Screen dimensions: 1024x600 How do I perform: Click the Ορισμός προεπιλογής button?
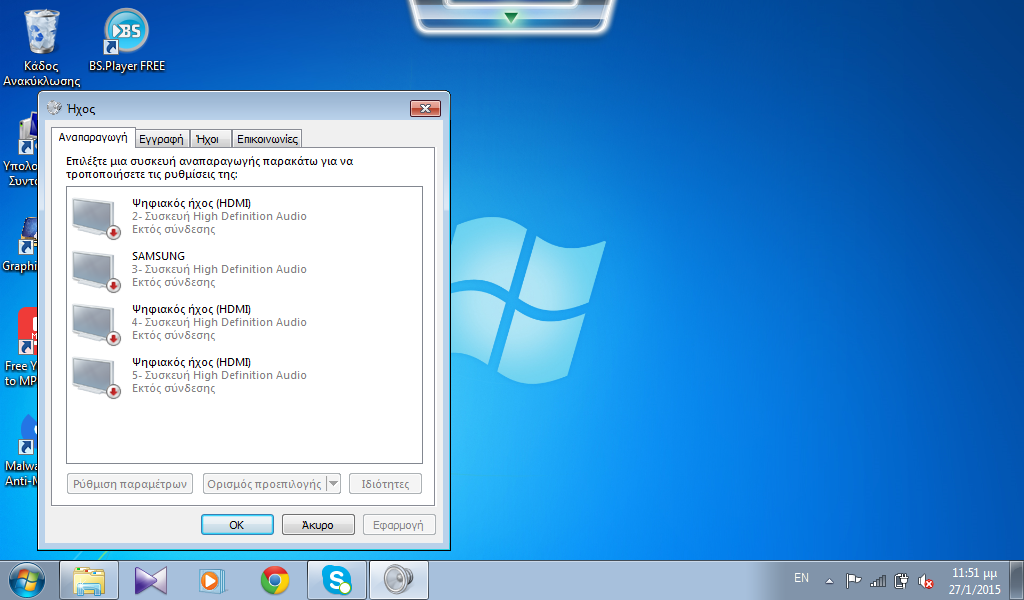point(264,484)
